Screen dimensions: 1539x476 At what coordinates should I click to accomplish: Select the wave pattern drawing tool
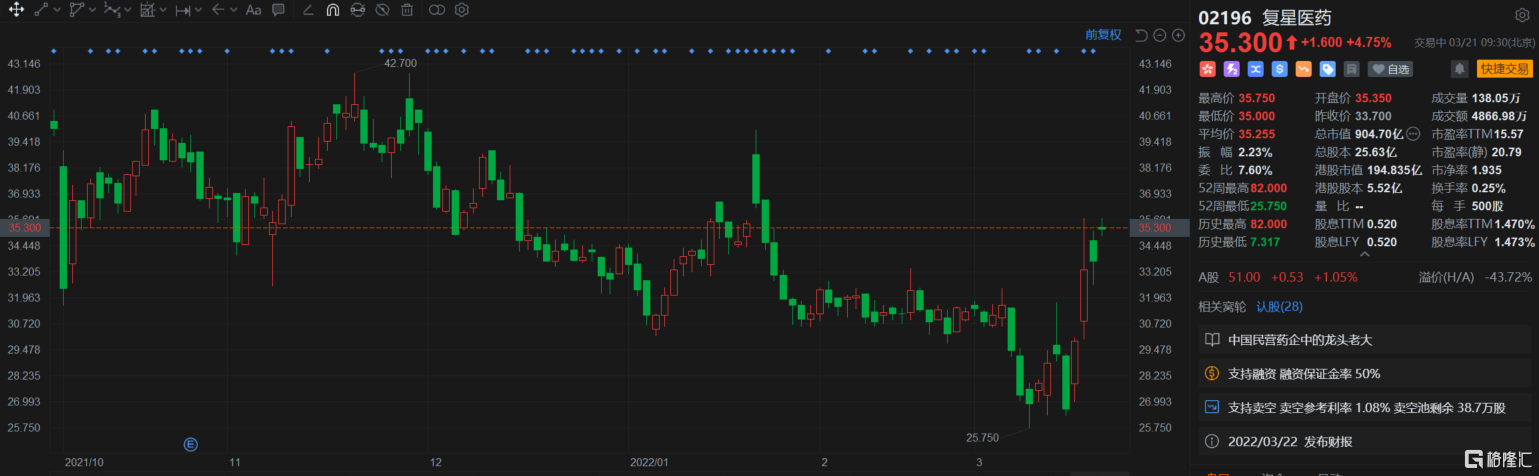pos(112,10)
